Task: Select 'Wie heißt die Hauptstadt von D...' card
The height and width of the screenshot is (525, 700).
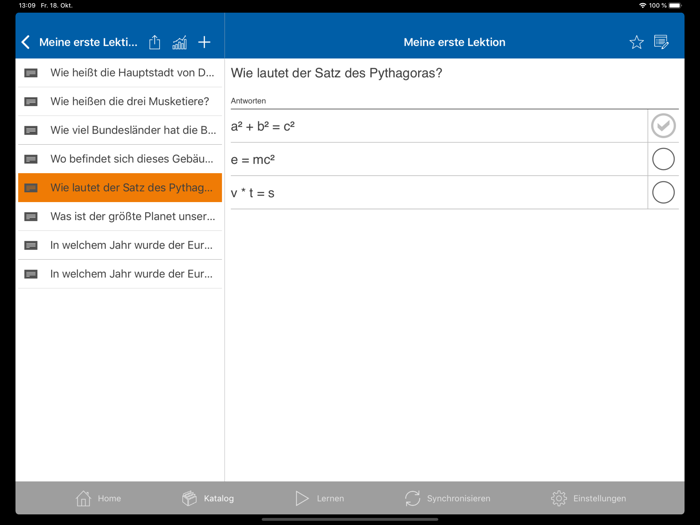Action: pyautogui.click(x=120, y=73)
